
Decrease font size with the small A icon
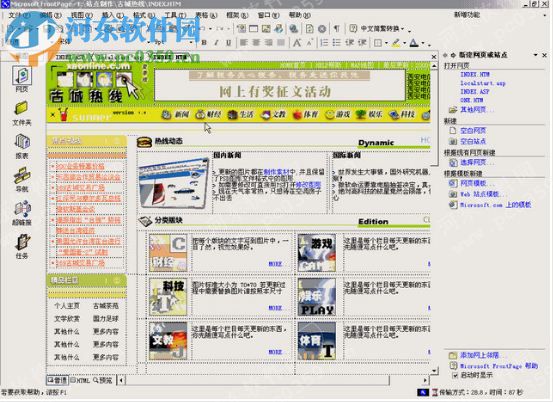tap(310, 43)
